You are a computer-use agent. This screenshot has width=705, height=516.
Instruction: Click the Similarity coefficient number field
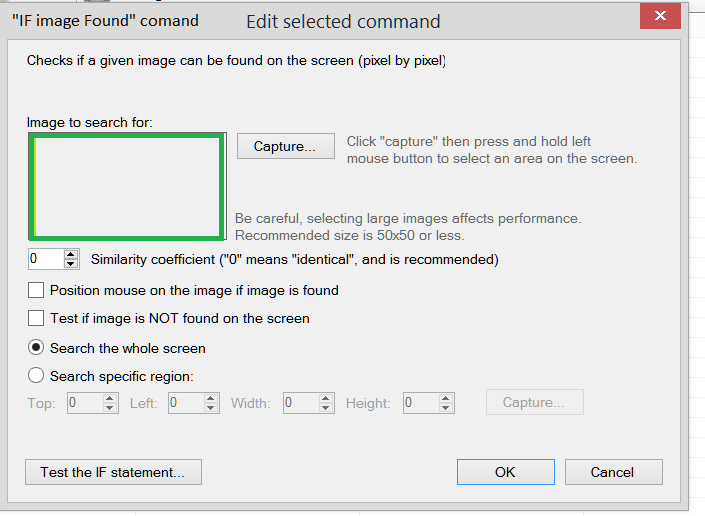pyautogui.click(x=45, y=259)
